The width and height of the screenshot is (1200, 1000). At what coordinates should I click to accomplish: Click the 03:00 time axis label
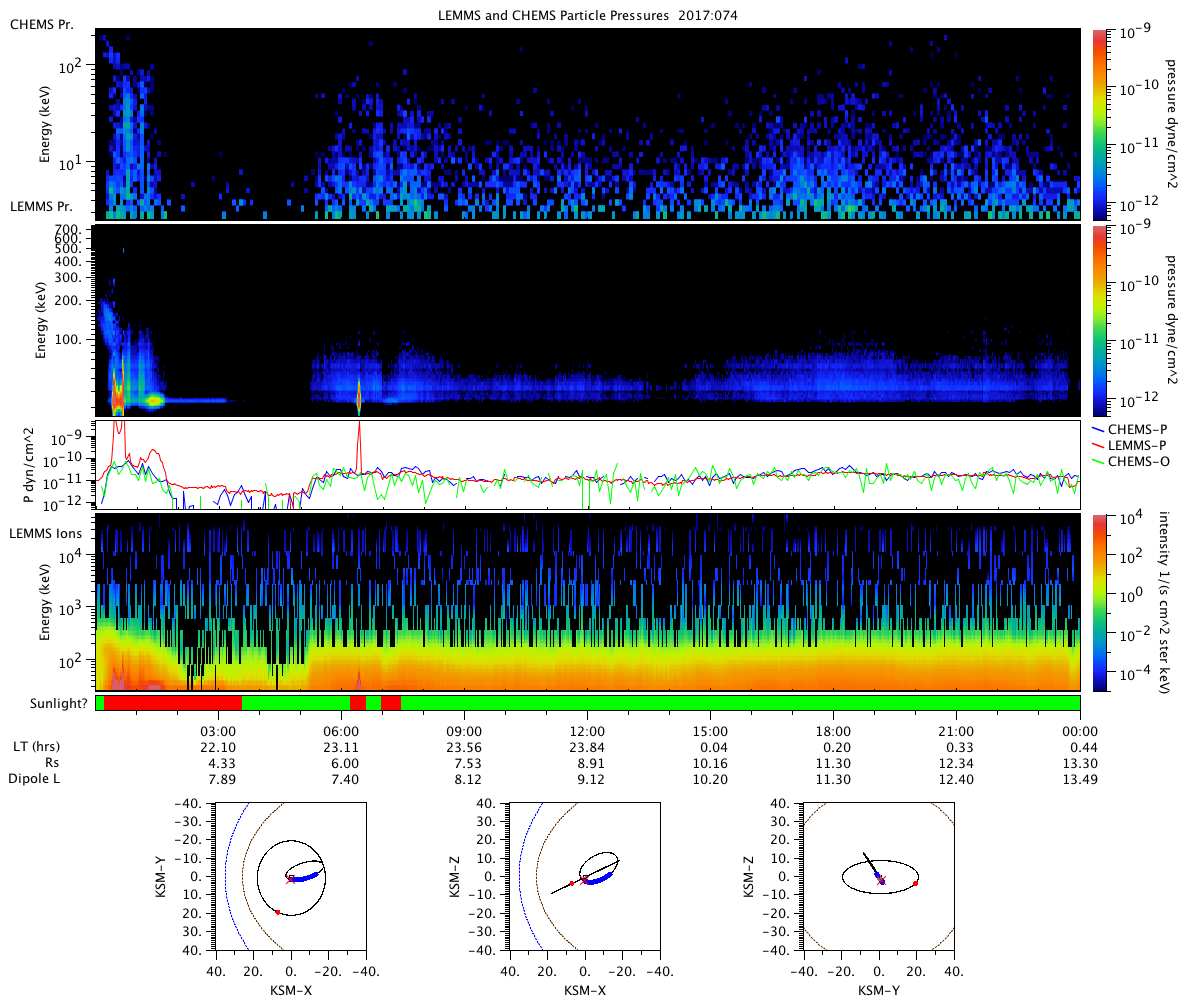point(218,732)
